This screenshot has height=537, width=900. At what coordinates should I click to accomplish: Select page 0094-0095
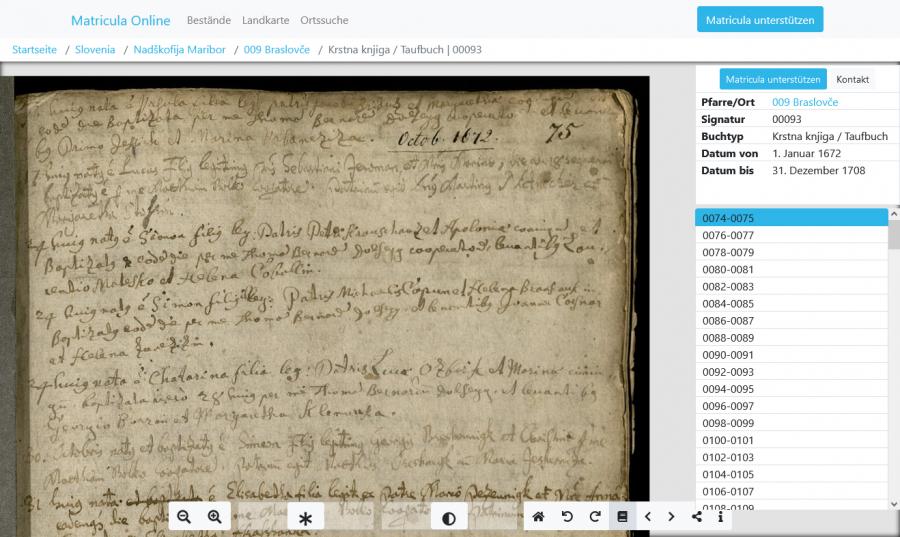[792, 389]
